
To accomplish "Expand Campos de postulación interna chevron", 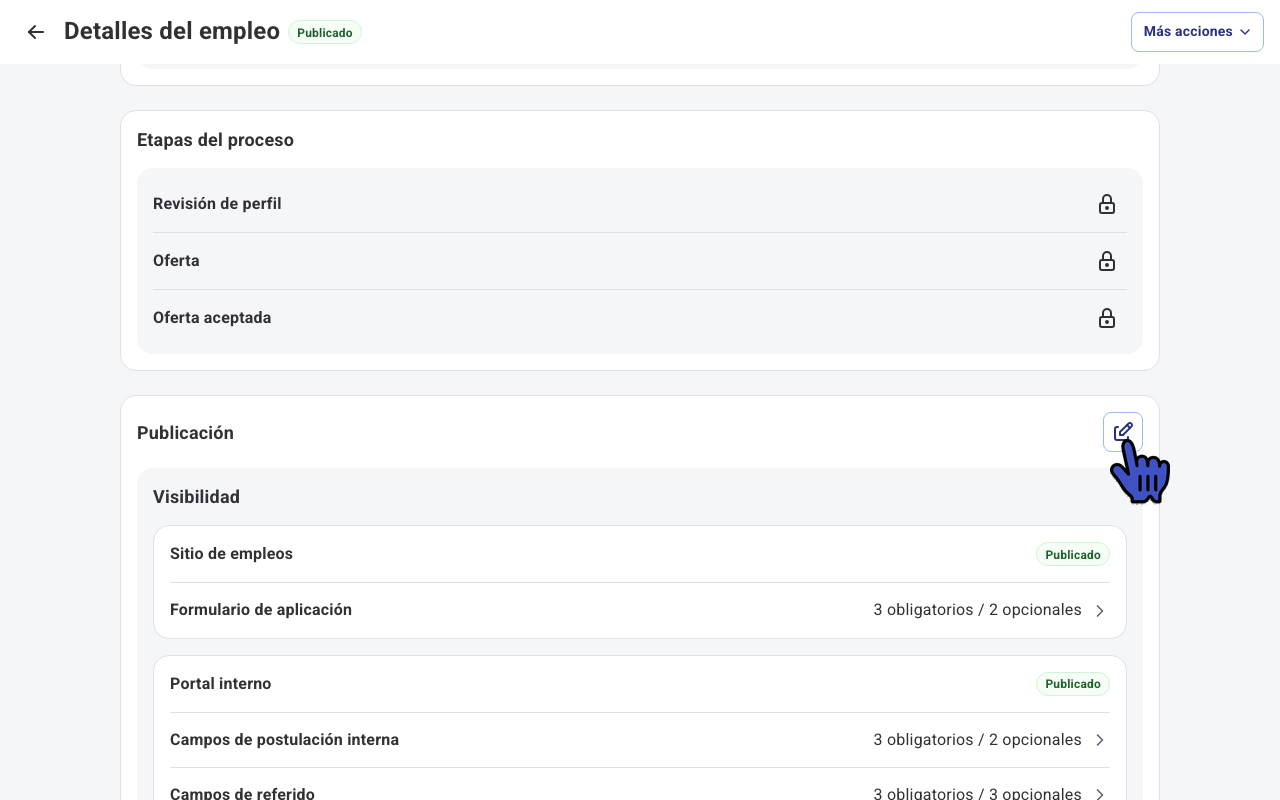I will pos(1100,740).
